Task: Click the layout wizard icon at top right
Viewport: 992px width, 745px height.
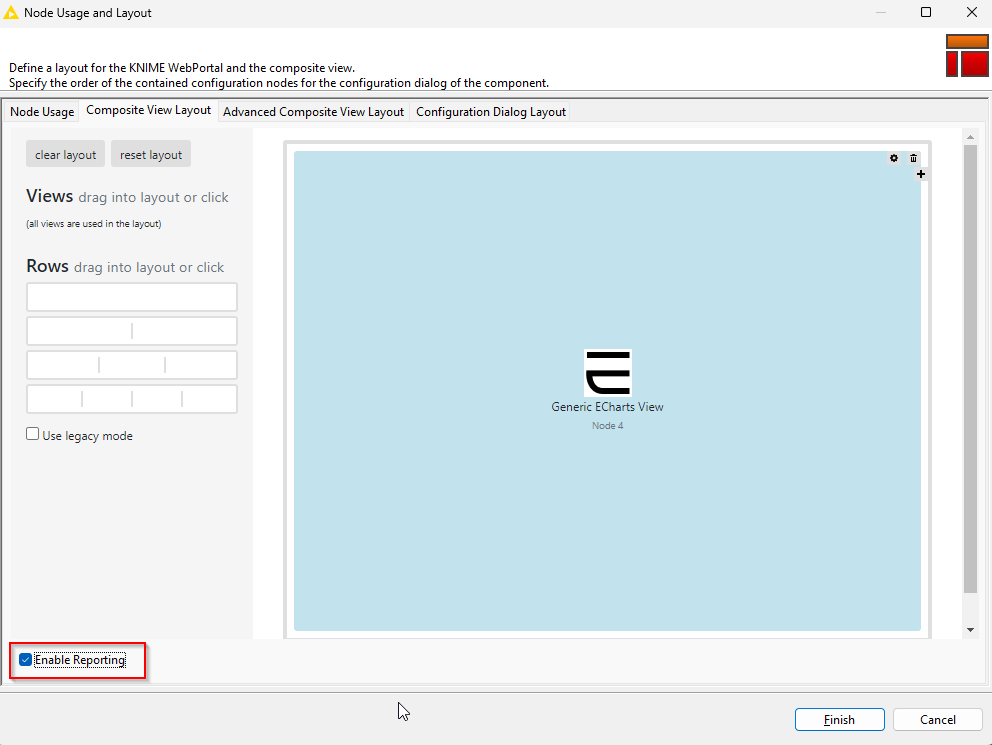Action: 967,56
